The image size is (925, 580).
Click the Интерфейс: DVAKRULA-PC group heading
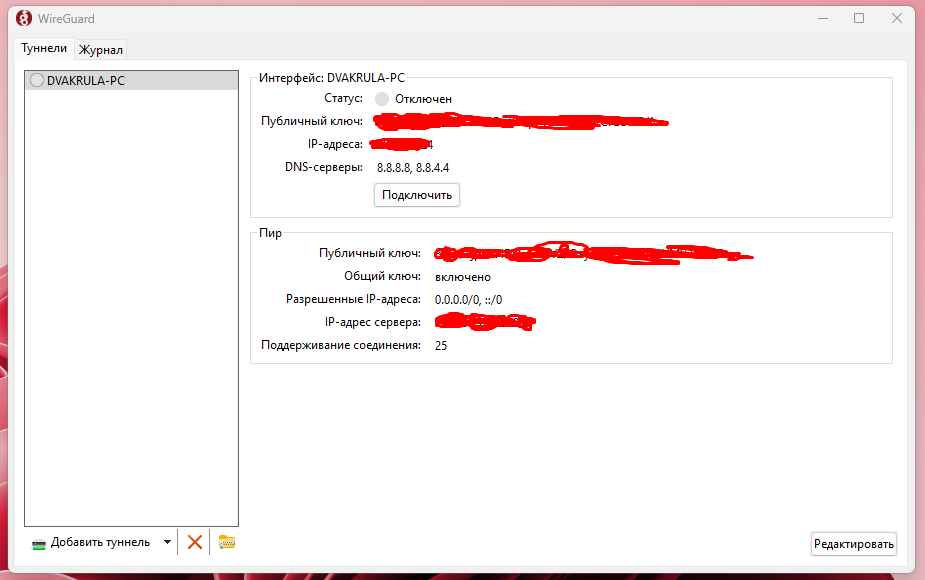tap(332, 77)
